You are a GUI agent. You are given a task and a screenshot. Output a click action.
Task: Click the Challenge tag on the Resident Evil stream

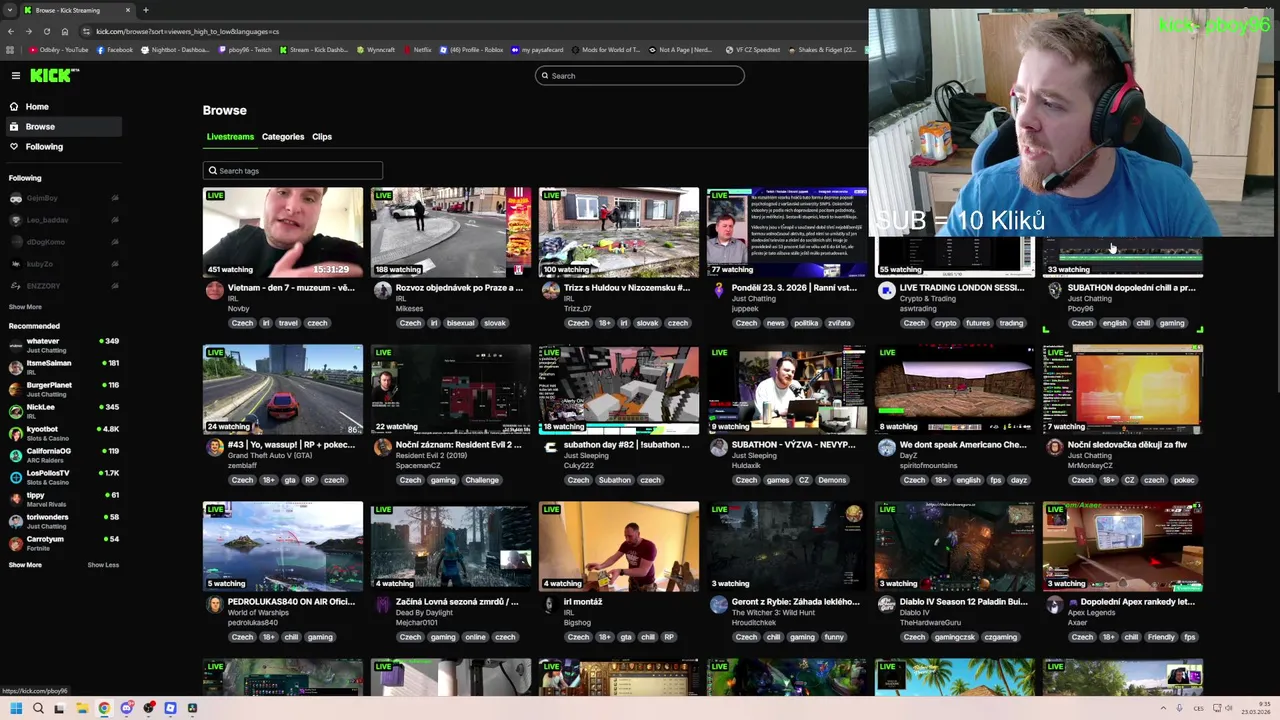pos(481,480)
